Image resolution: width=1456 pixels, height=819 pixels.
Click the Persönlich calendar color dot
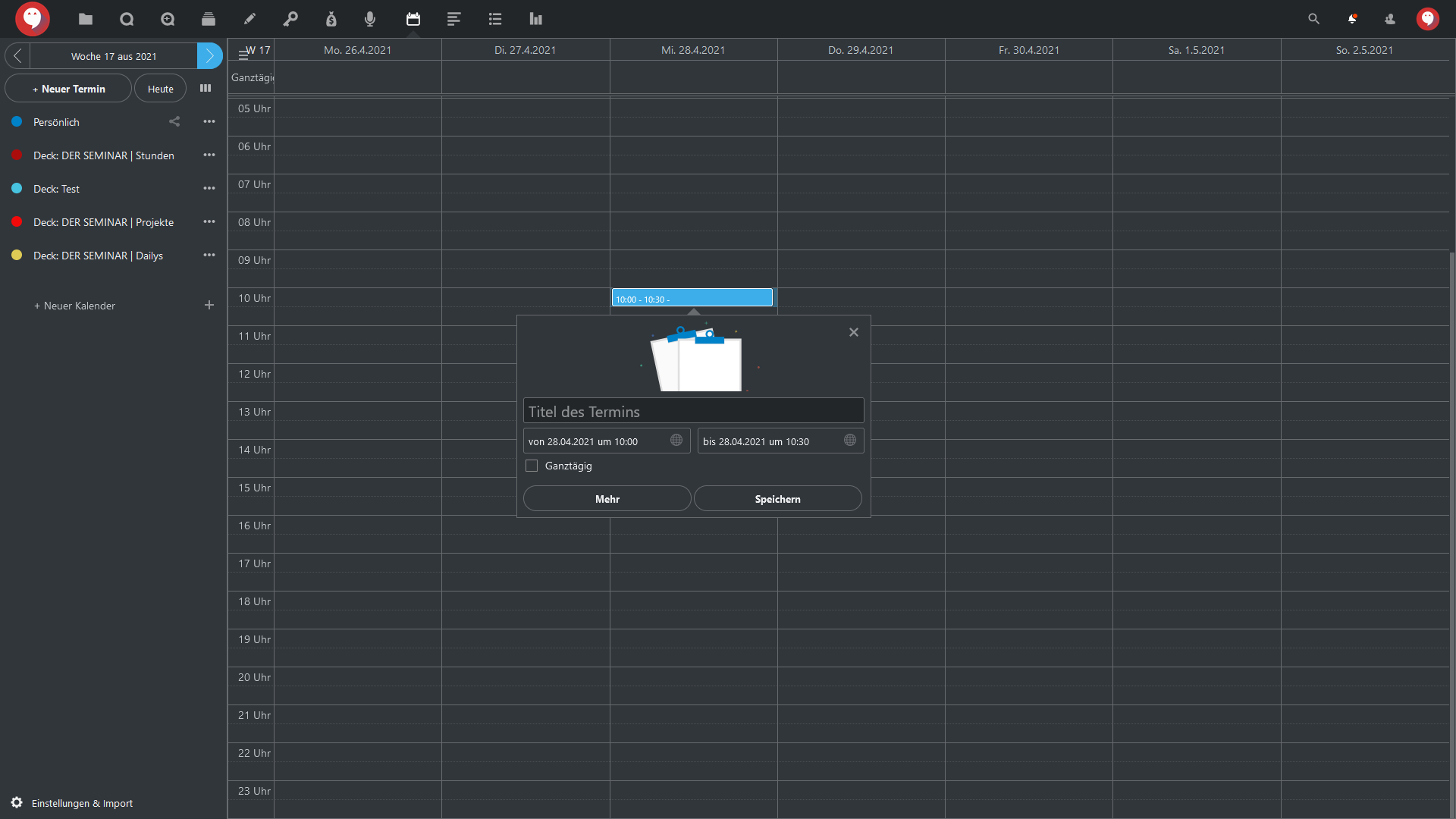tap(17, 121)
